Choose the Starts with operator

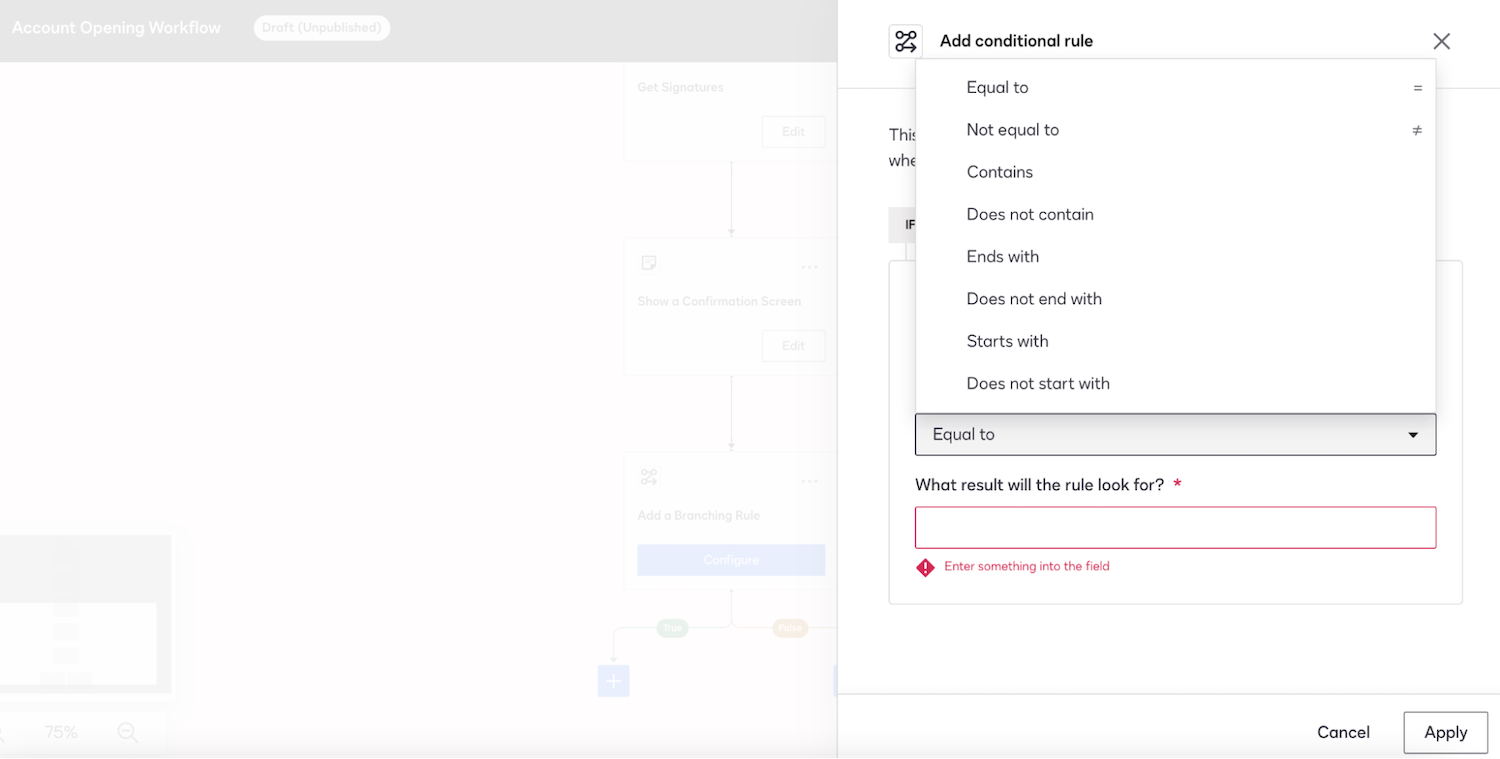coord(1007,341)
